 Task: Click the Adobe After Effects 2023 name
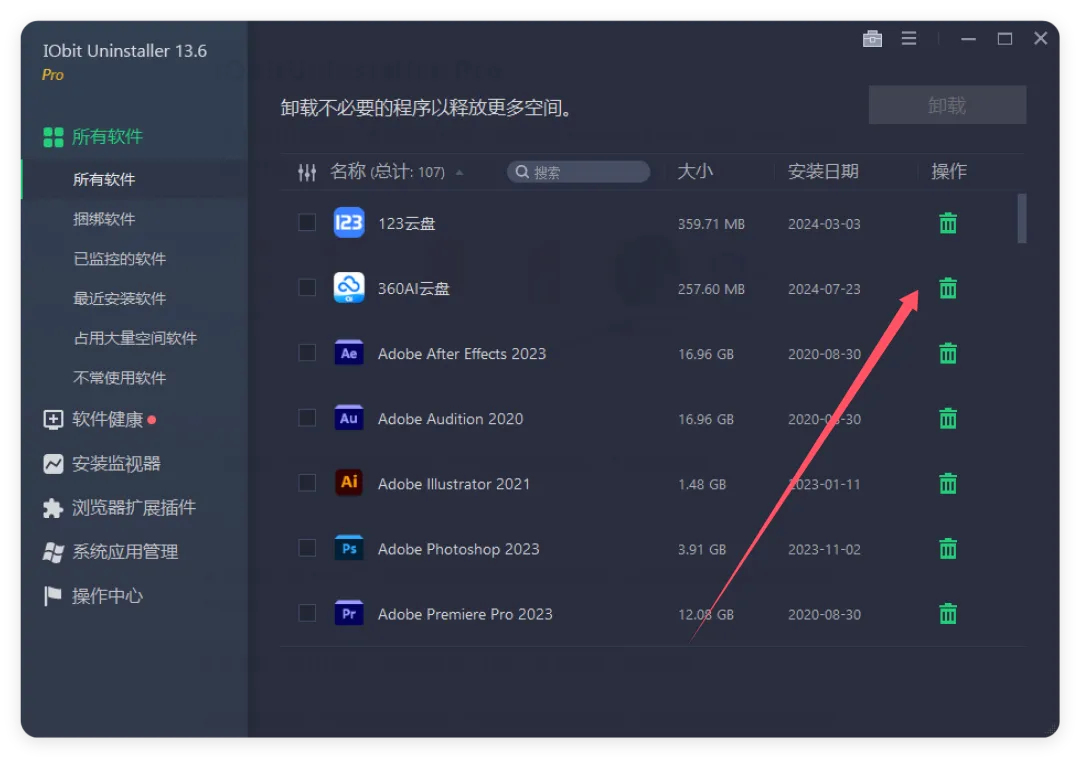pyautogui.click(x=461, y=354)
